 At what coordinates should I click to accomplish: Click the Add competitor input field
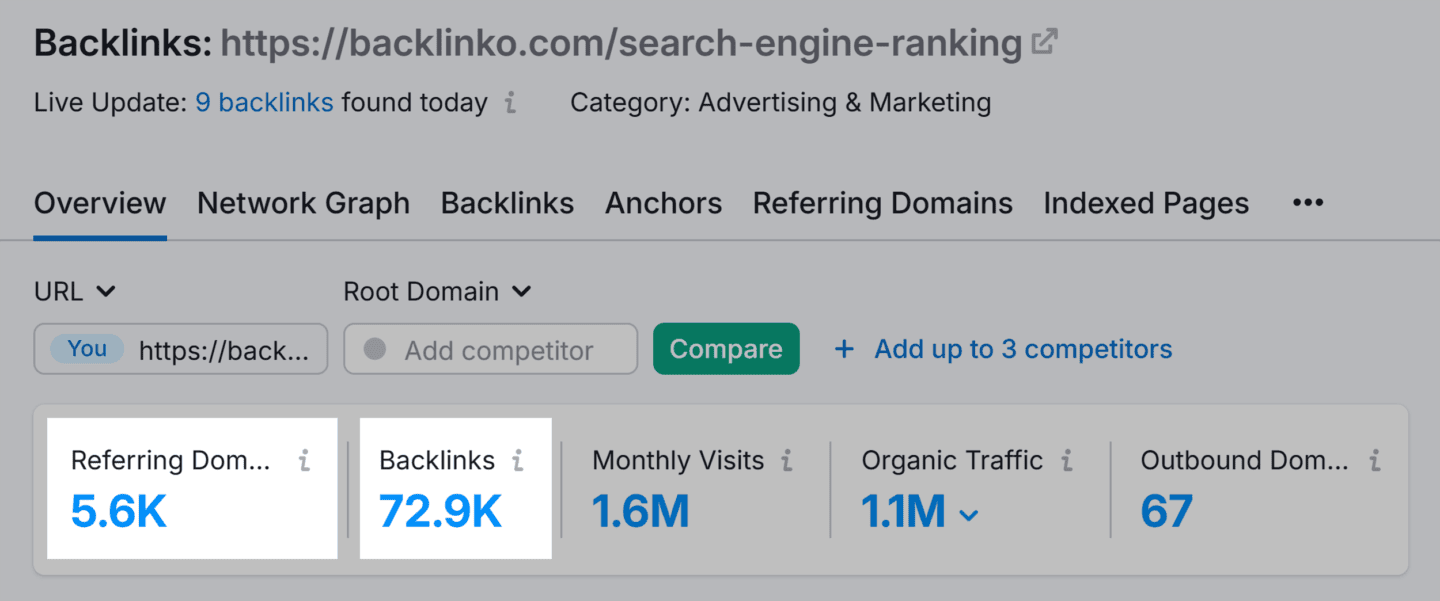(x=498, y=350)
